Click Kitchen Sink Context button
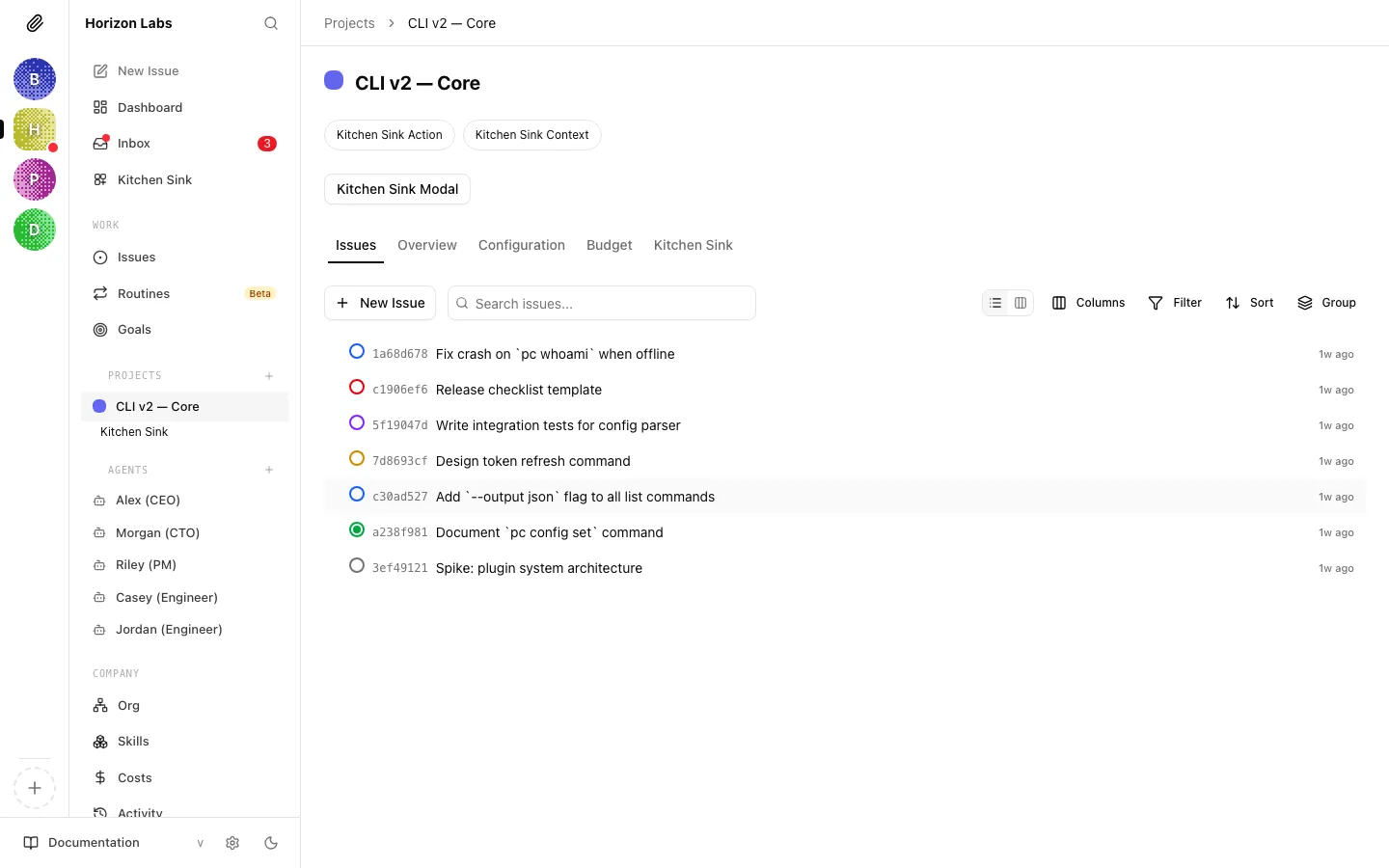Image resolution: width=1389 pixels, height=868 pixels. coord(532,135)
